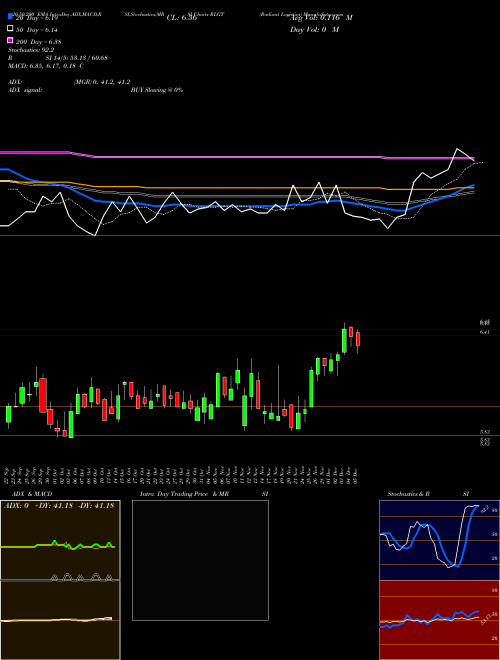Click the 'ADX: 0 +DY: 41.18 -DY: 41.18' readout
The height and width of the screenshot is (660, 500).
(x=59, y=506)
